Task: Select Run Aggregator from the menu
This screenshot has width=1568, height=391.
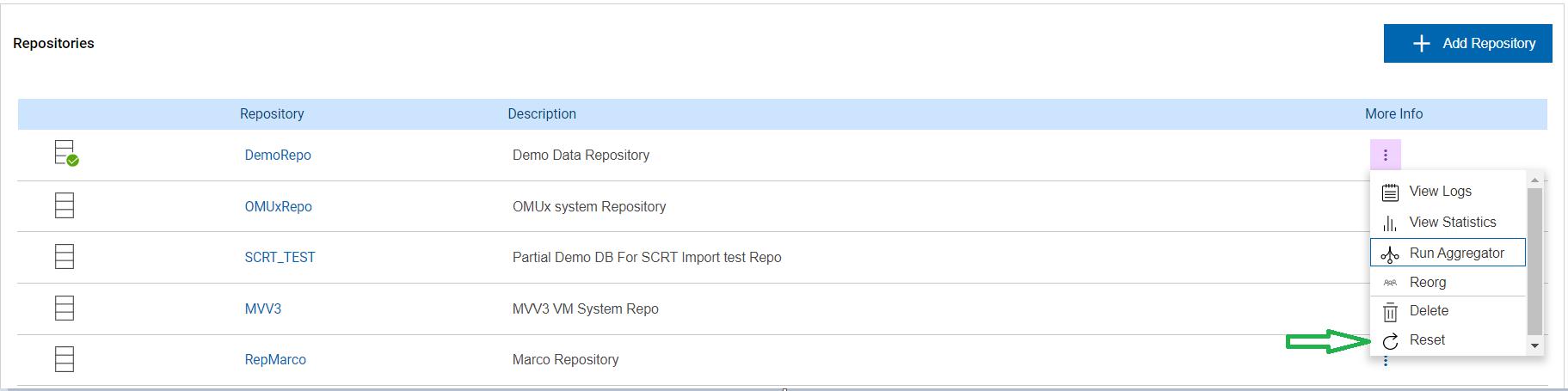Action: pyautogui.click(x=1456, y=253)
